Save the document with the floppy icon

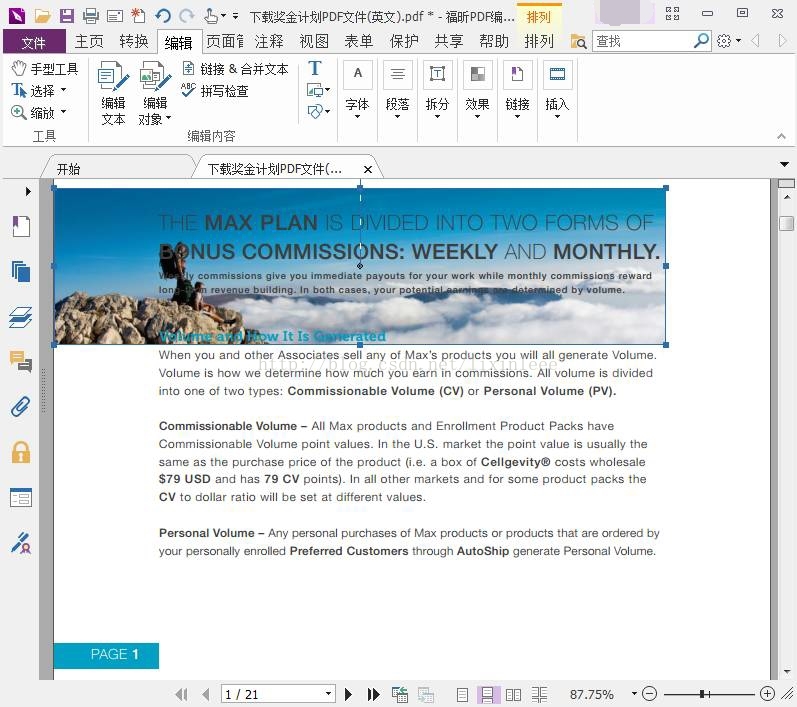[x=67, y=16]
